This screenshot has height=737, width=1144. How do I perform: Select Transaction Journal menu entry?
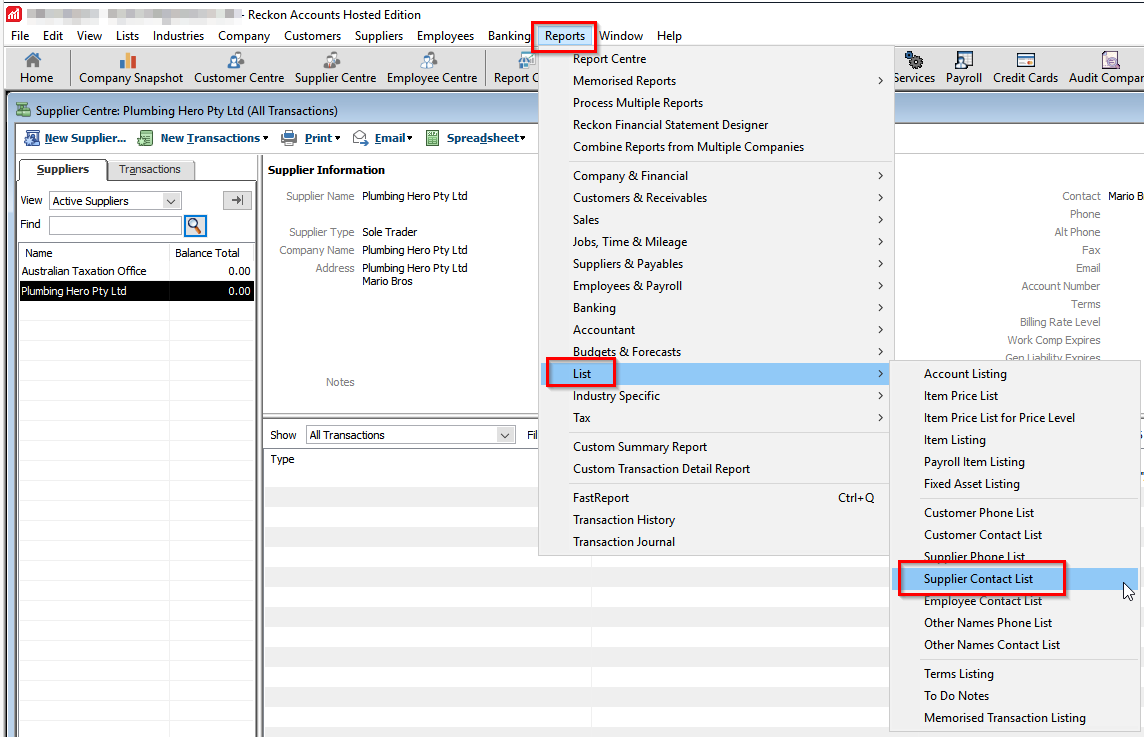(716, 541)
